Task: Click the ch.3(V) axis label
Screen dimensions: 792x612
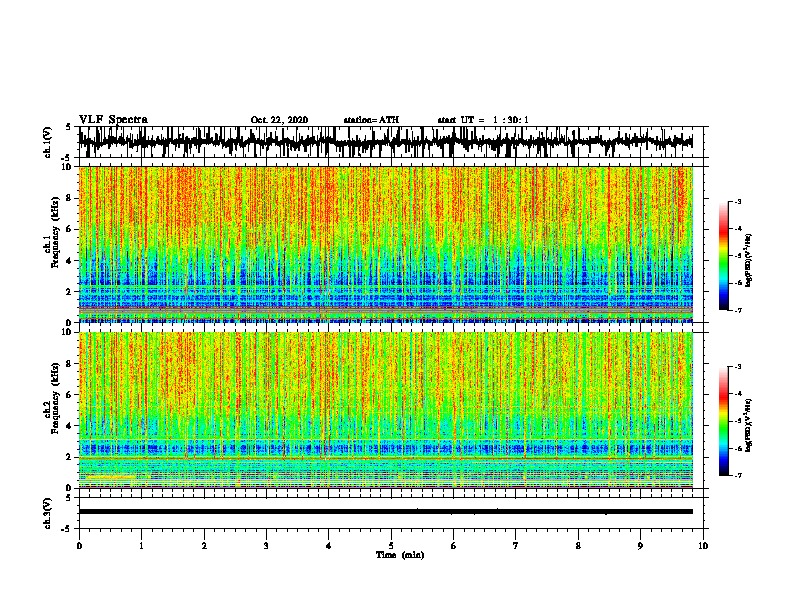Action: coord(48,513)
